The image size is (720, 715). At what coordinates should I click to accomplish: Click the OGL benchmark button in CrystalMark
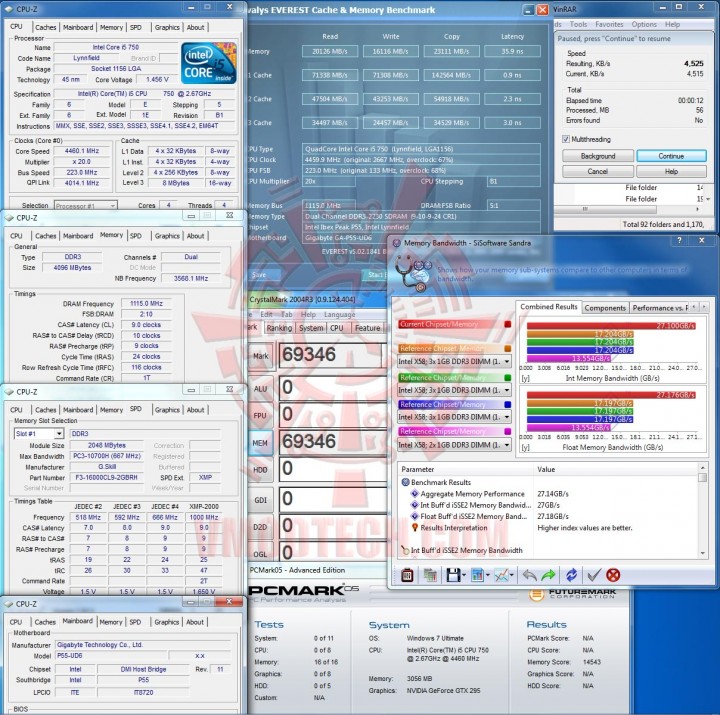click(x=260, y=553)
